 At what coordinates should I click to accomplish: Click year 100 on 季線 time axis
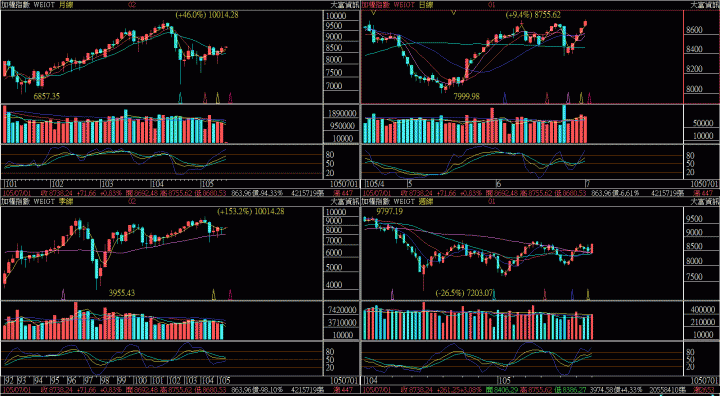pyautogui.click(x=141, y=380)
